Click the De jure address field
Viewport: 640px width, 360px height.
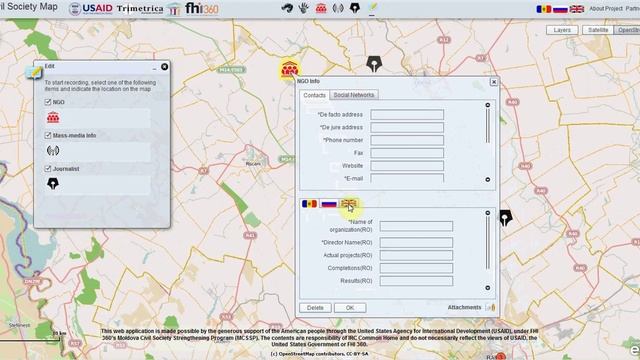click(407, 127)
